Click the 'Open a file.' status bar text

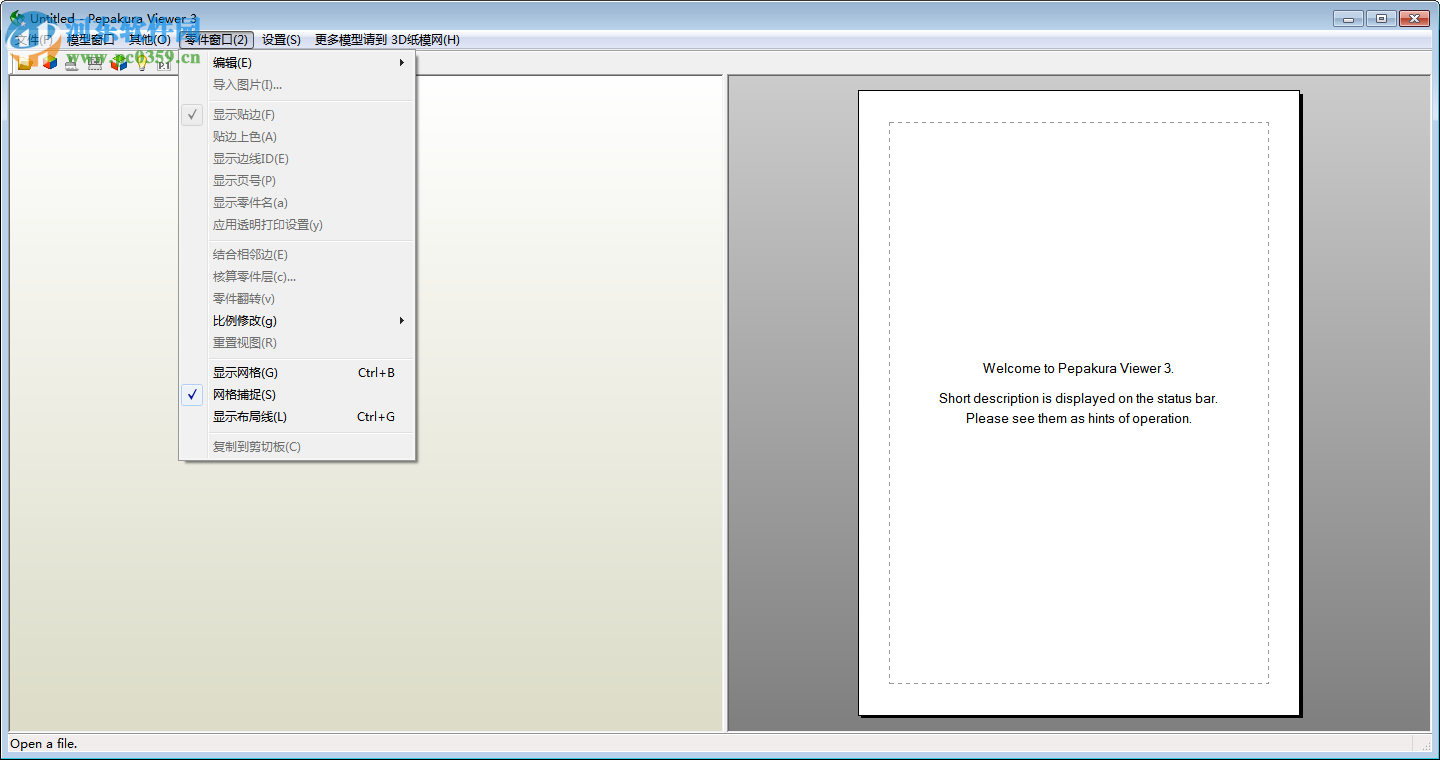[44, 743]
